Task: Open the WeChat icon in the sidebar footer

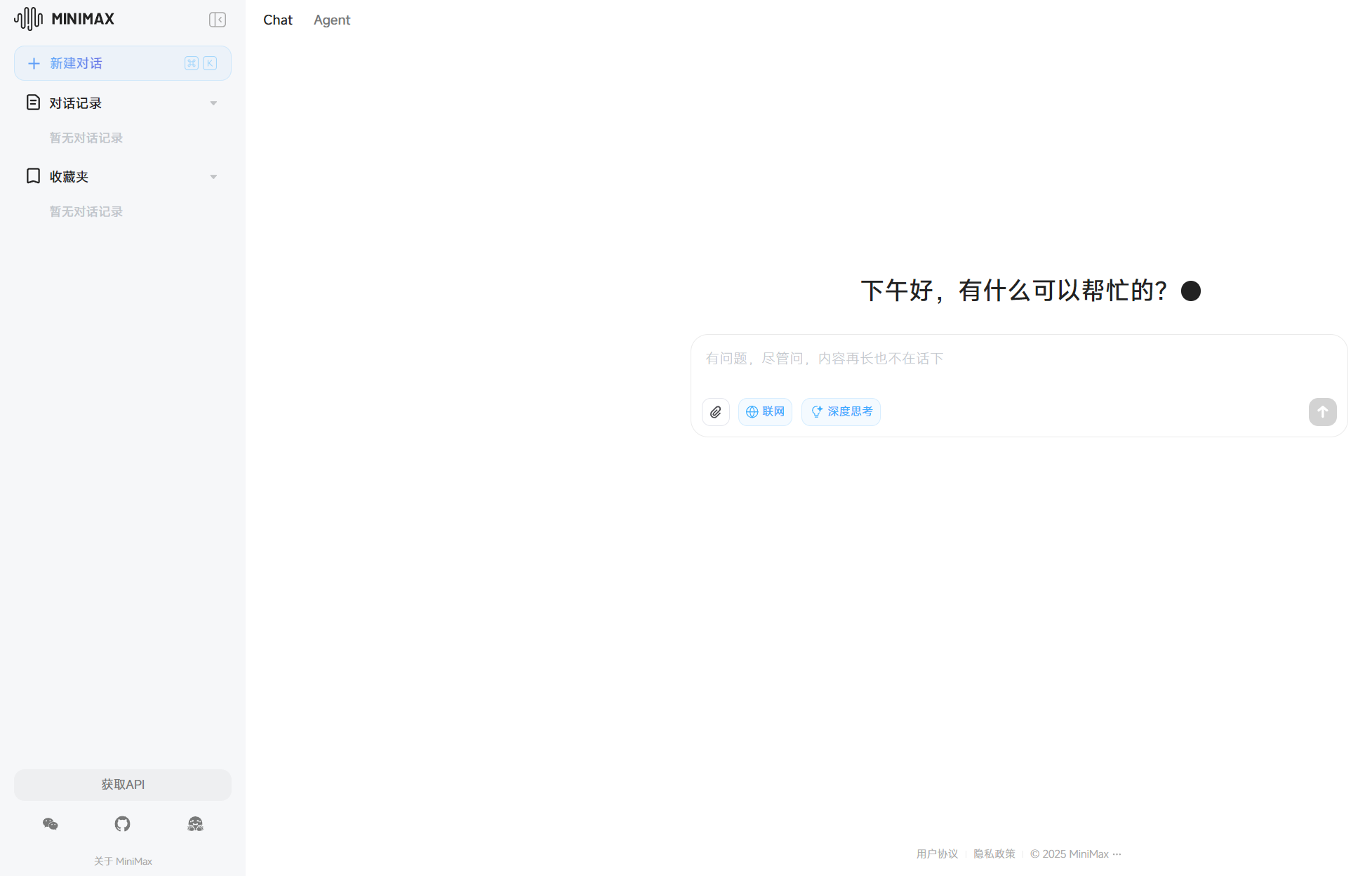Action: (x=50, y=824)
